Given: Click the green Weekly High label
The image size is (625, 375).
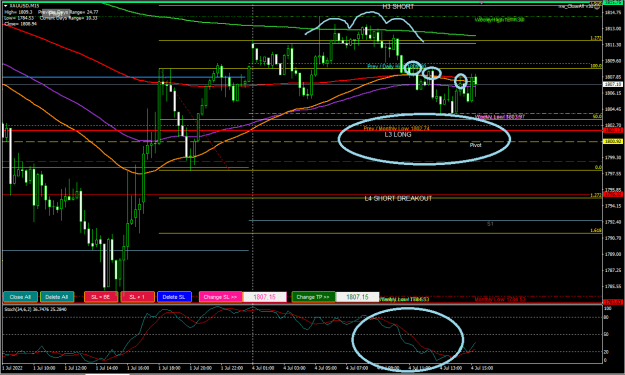Looking at the screenshot, I should (499, 20).
